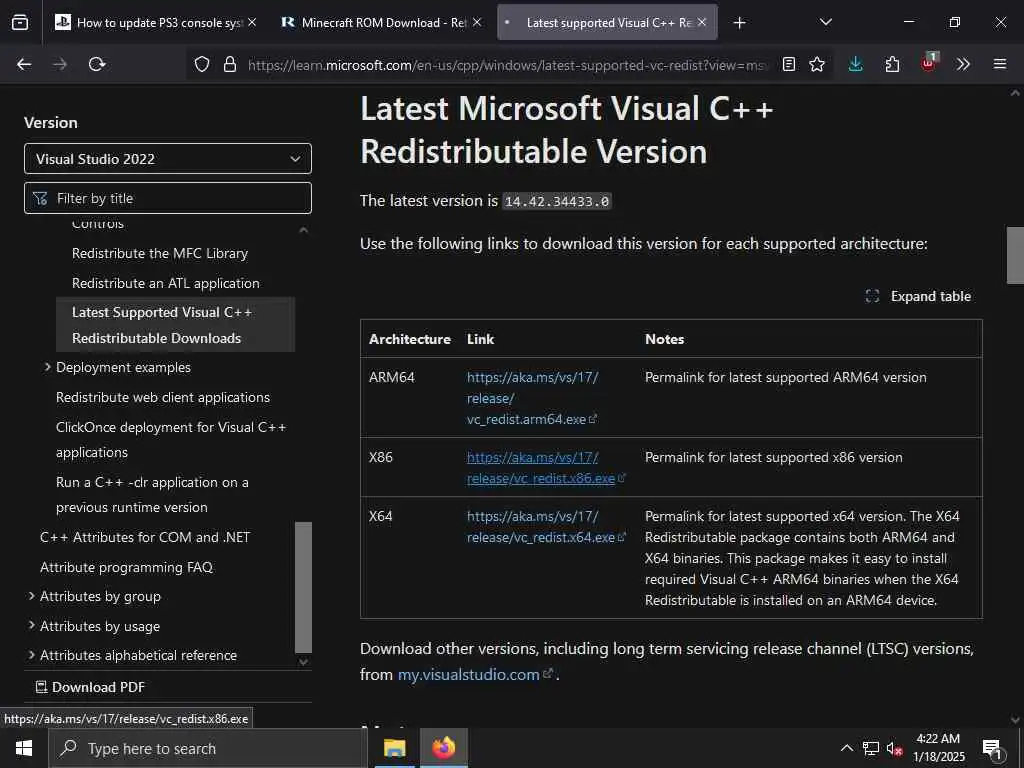Go back to previous page
This screenshot has height=768, width=1024.
tap(24, 64)
